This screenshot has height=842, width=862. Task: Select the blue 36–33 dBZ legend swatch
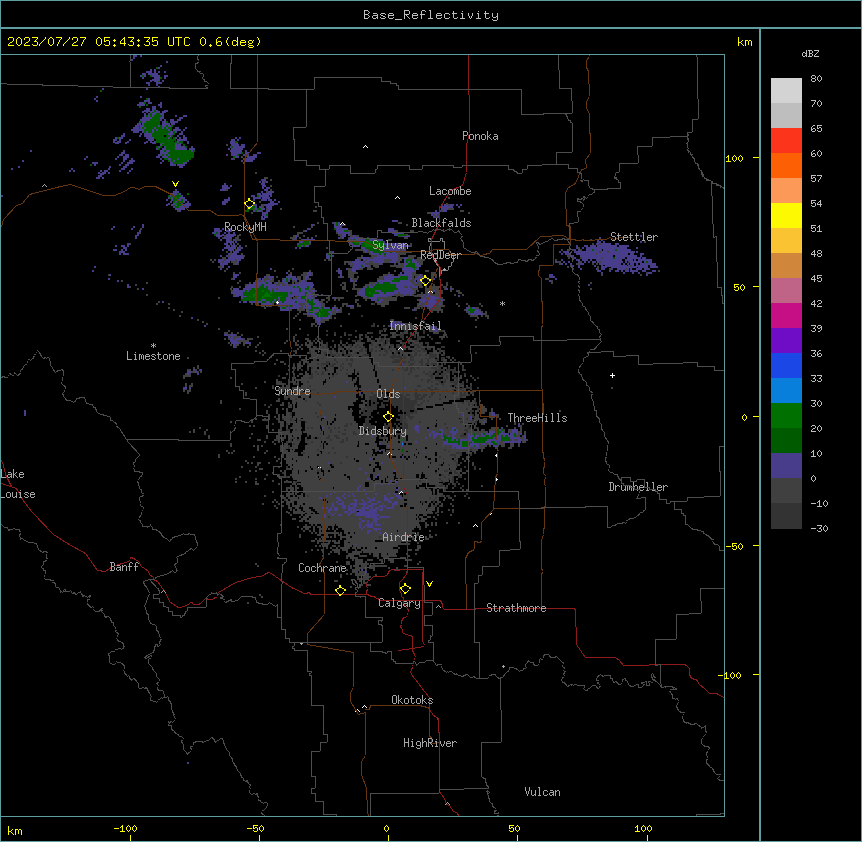pyautogui.click(x=786, y=365)
